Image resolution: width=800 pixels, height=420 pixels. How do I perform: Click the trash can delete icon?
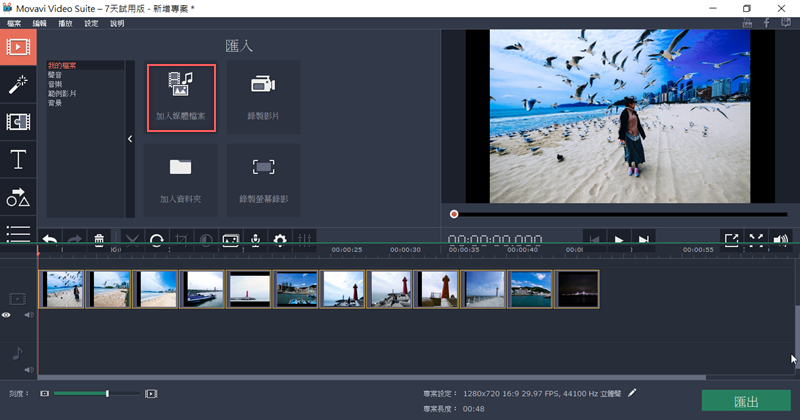pos(99,240)
